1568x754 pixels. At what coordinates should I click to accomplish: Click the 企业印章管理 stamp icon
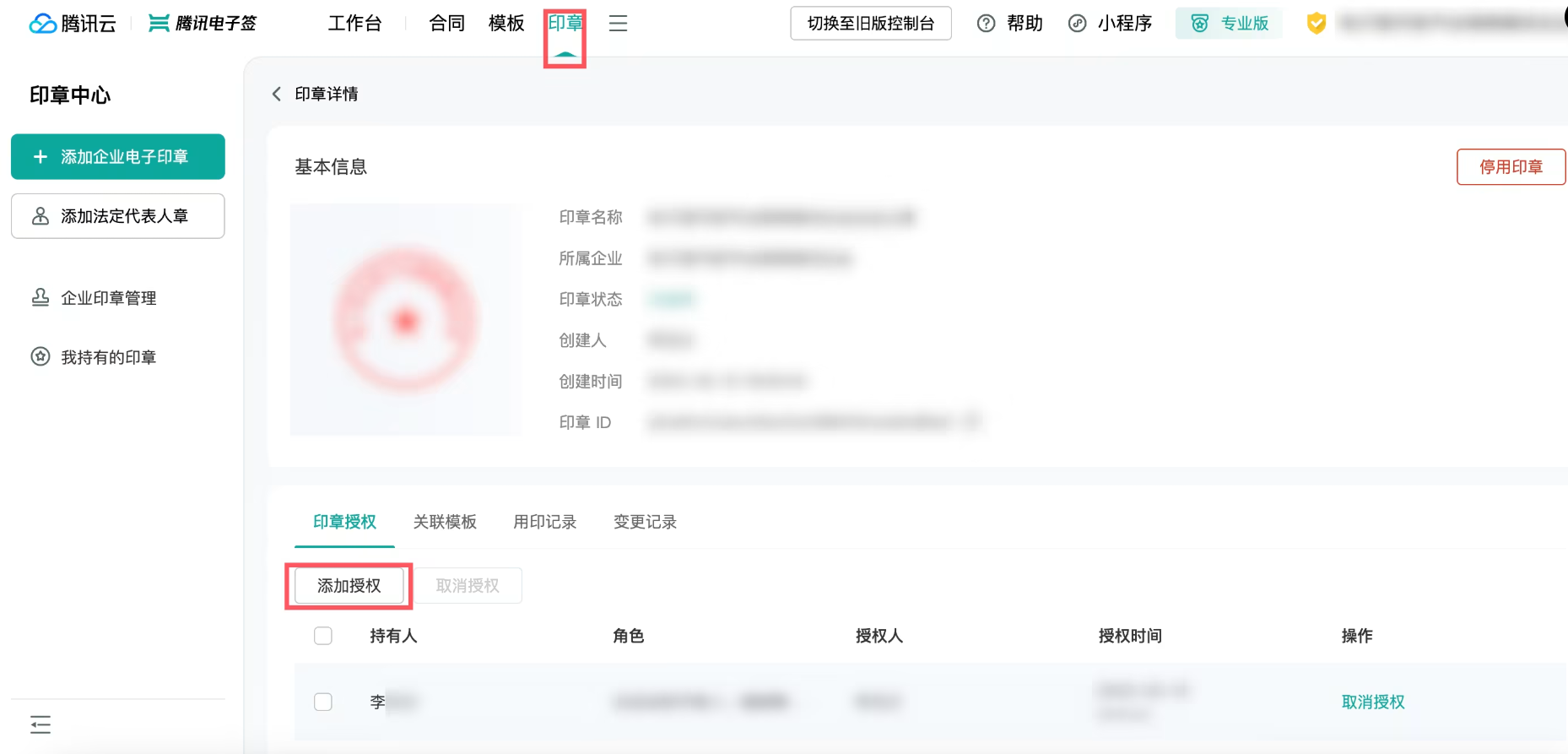point(41,297)
